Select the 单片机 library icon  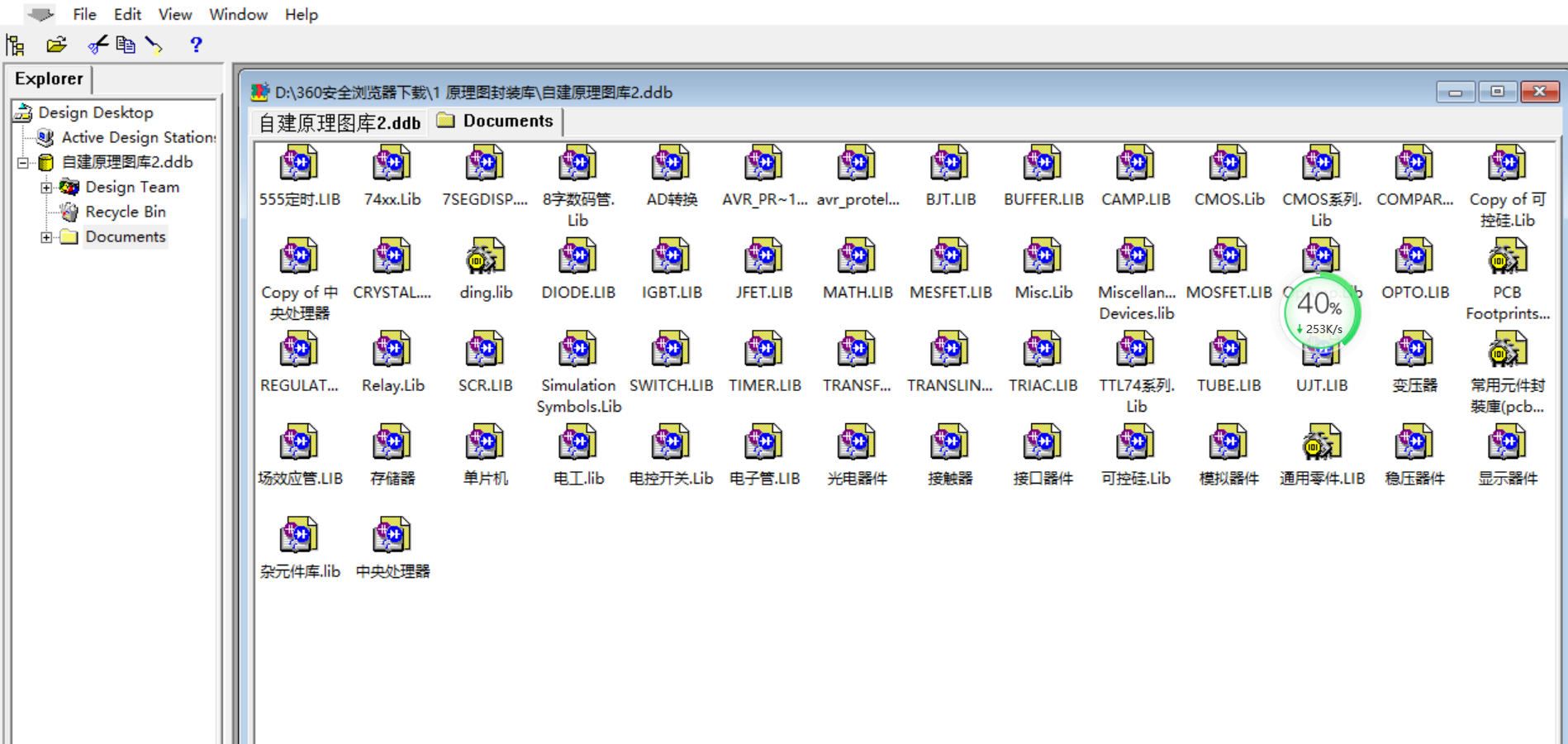pyautogui.click(x=485, y=443)
